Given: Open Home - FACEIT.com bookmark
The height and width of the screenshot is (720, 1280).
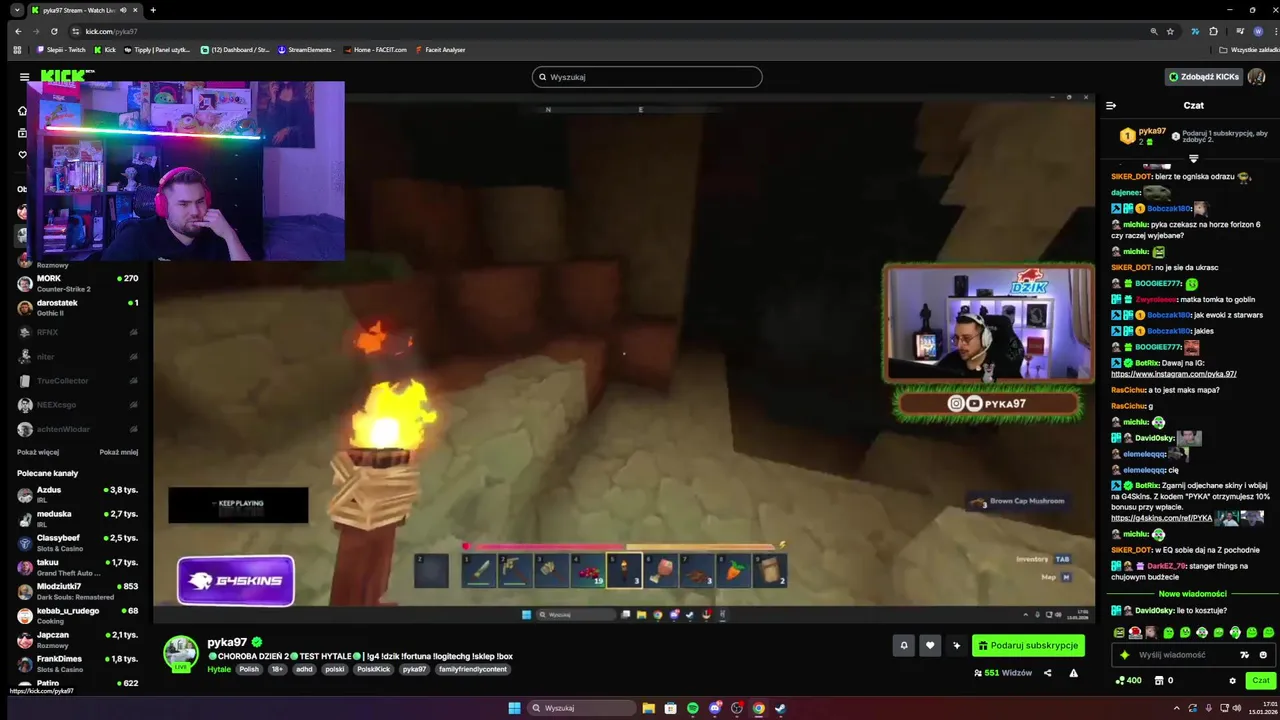Looking at the screenshot, I should pyautogui.click(x=374, y=49).
